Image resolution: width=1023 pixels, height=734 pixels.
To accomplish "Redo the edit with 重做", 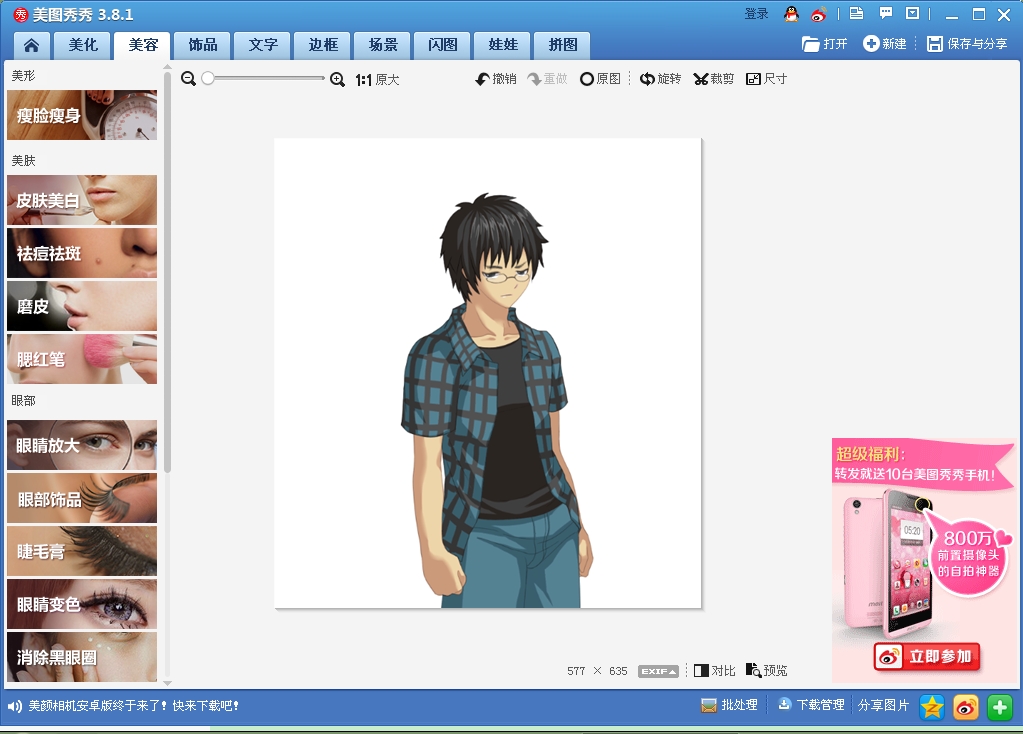I will tap(547, 79).
